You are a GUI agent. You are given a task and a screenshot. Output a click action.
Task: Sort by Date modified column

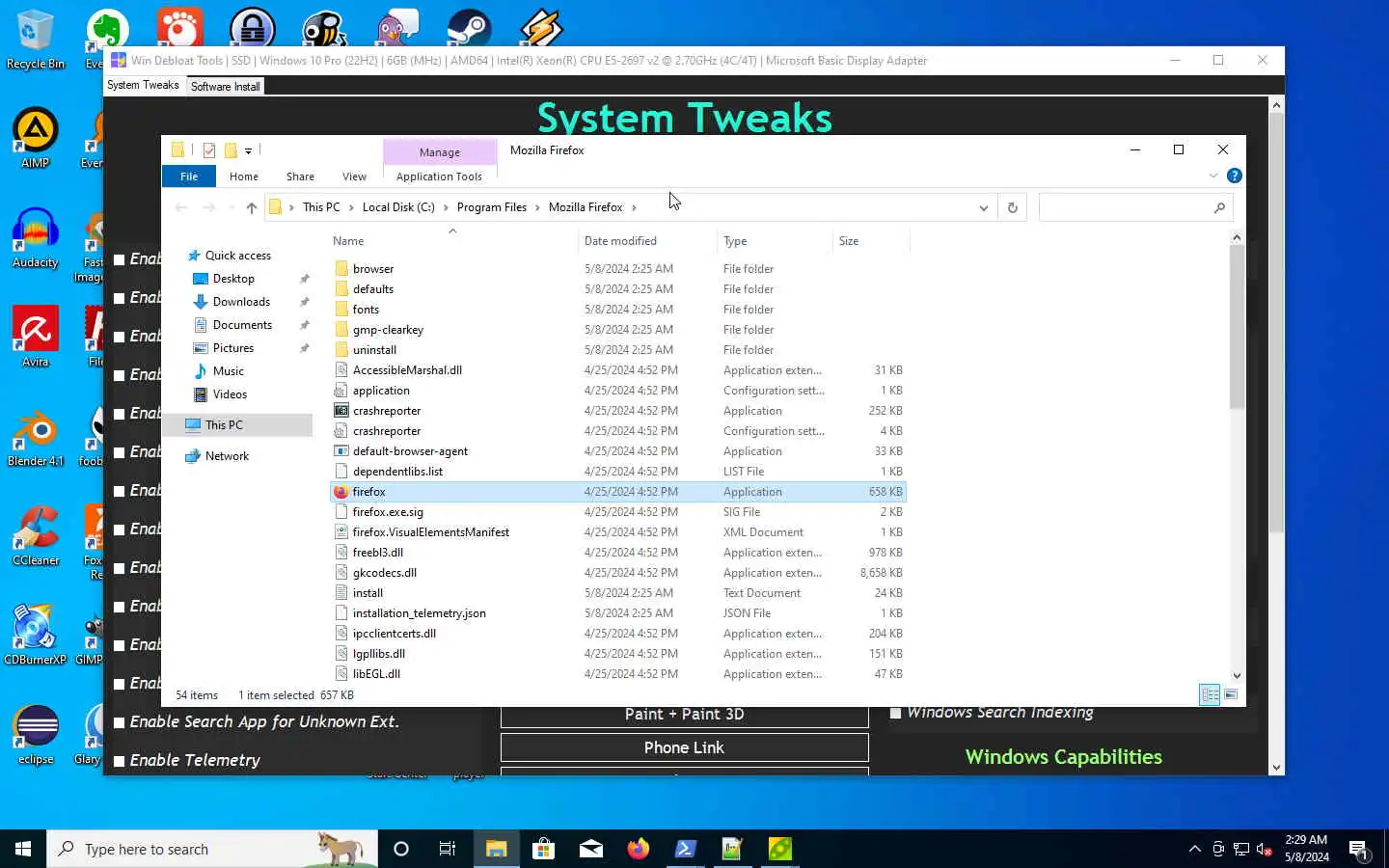pos(646,241)
